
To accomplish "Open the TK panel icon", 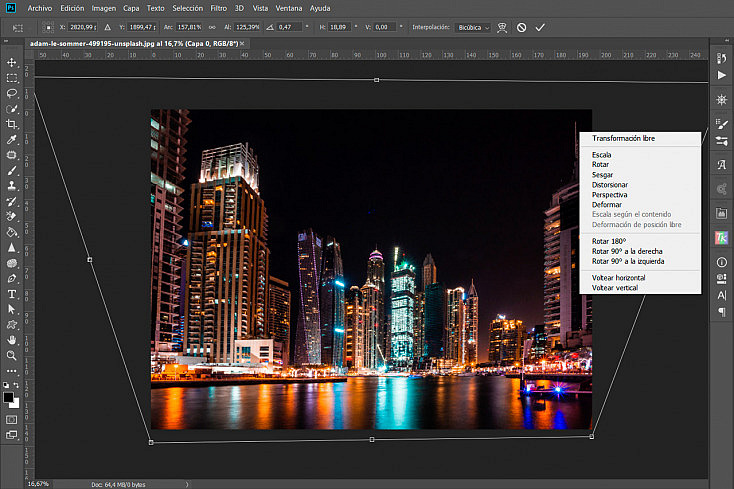I will click(721, 238).
